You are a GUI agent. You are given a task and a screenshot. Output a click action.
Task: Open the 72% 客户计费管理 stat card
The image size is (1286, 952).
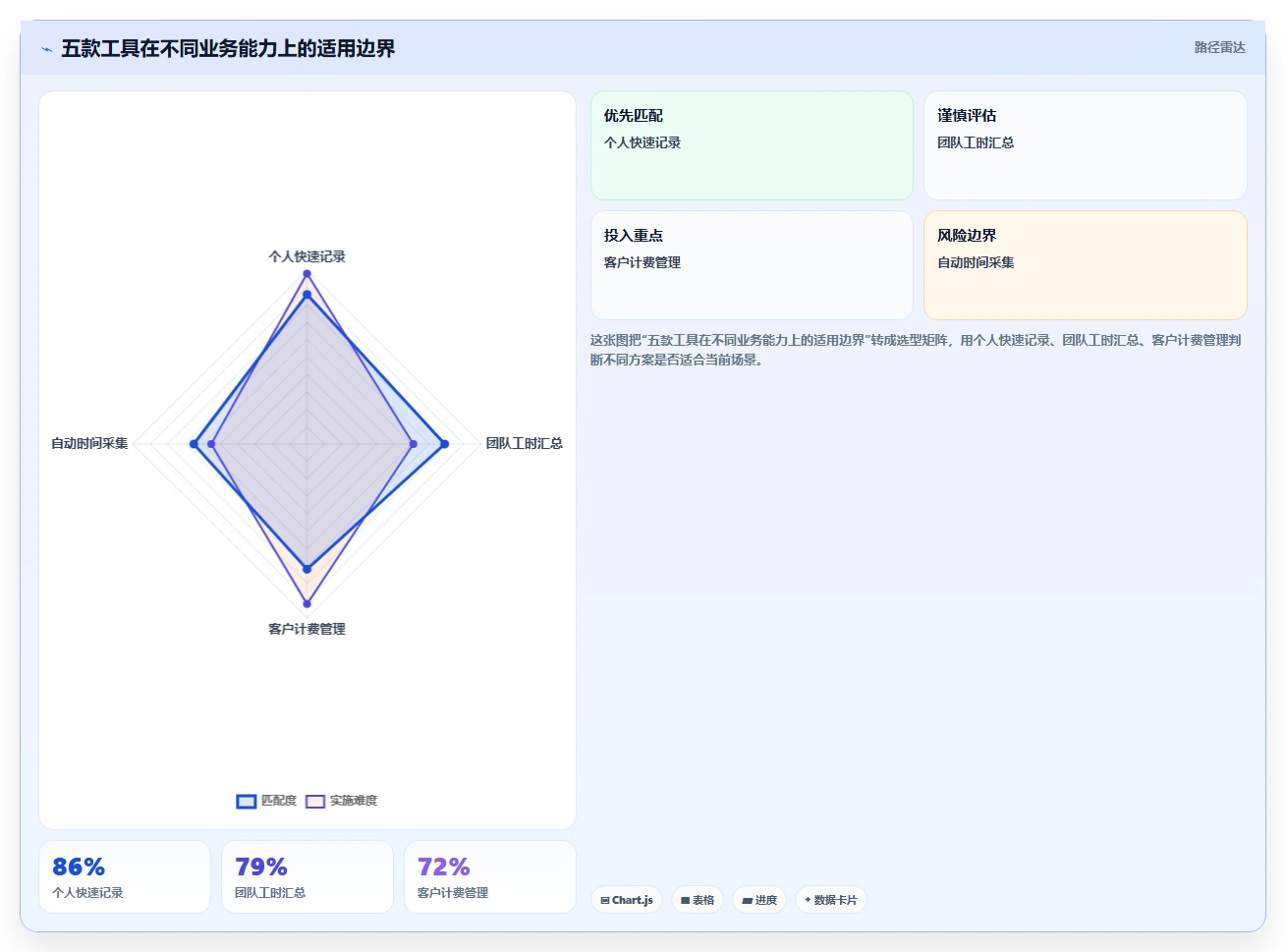point(490,876)
